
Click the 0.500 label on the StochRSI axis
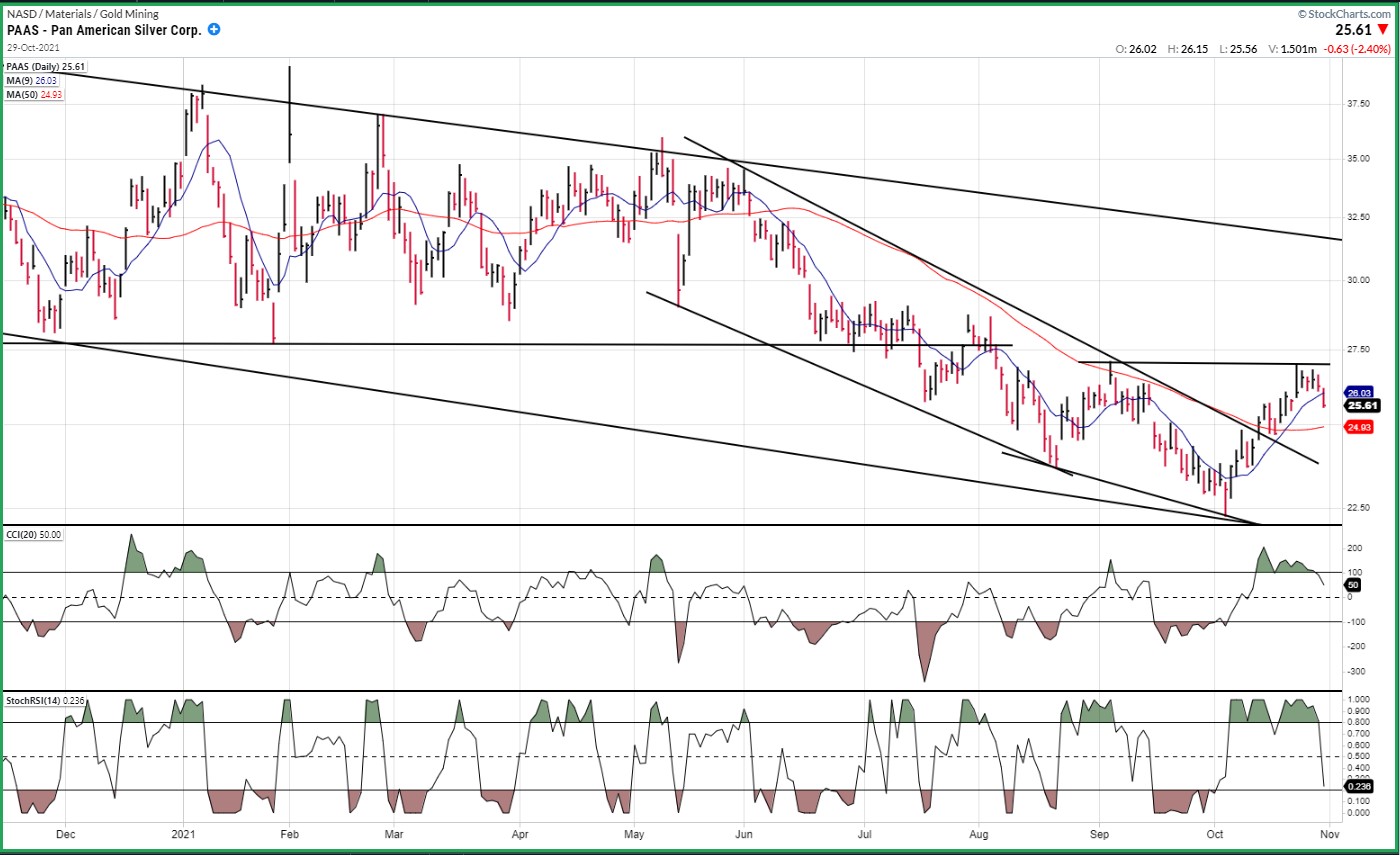pos(1357,757)
